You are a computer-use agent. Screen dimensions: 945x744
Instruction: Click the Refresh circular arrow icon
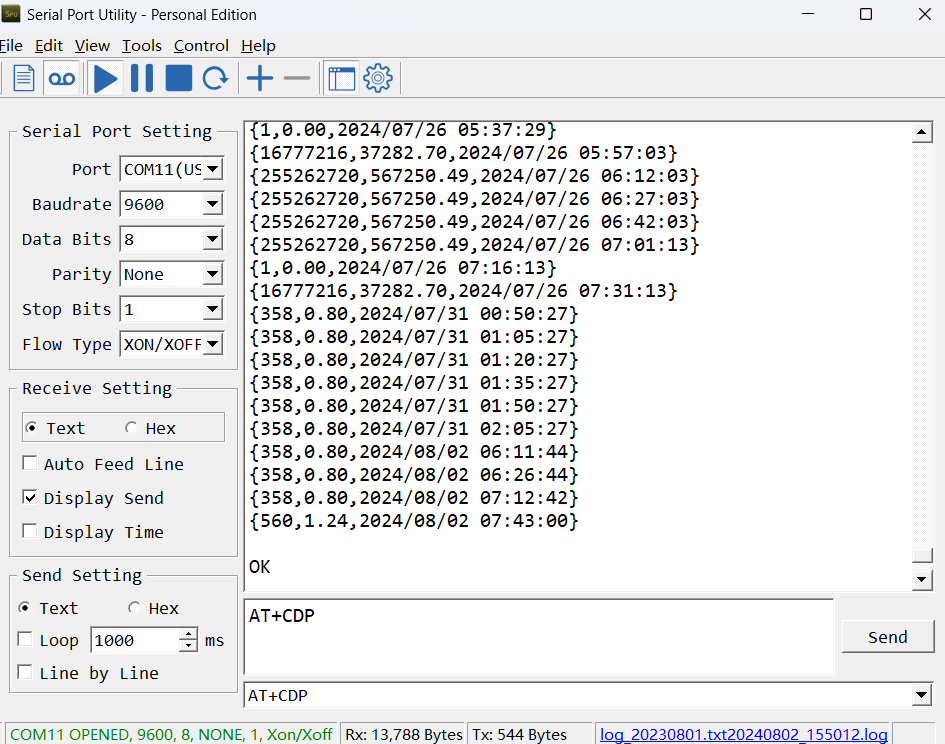click(x=215, y=78)
